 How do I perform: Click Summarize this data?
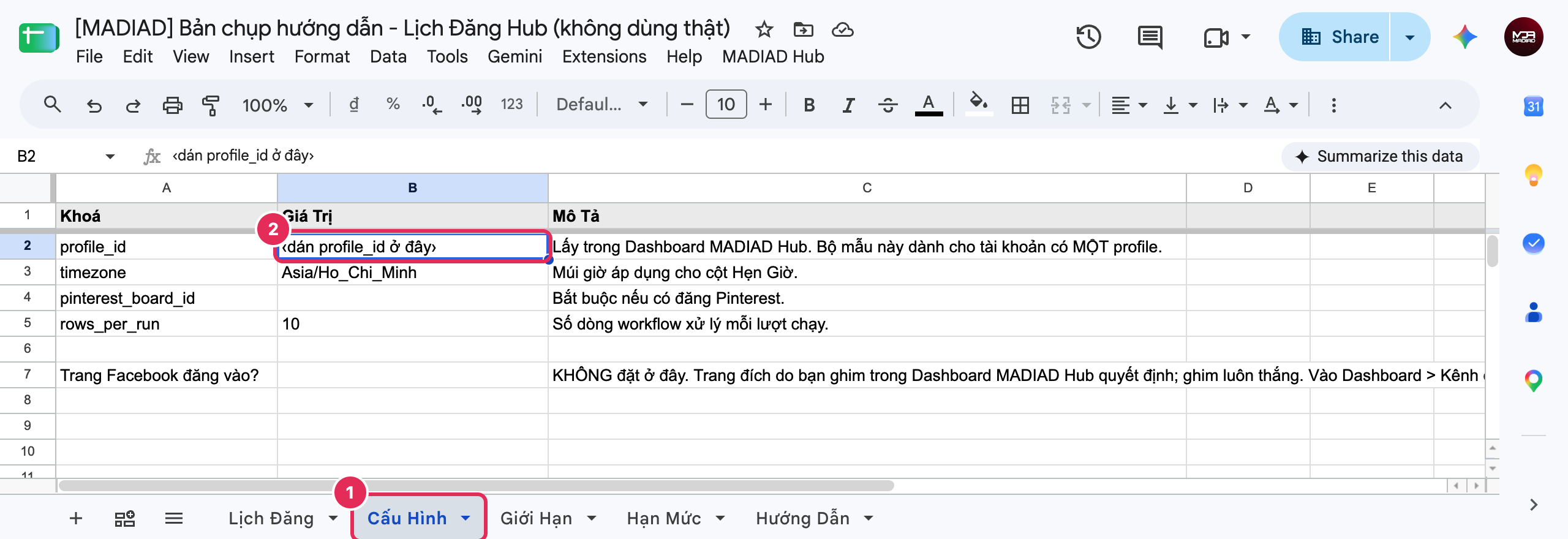pos(1380,156)
